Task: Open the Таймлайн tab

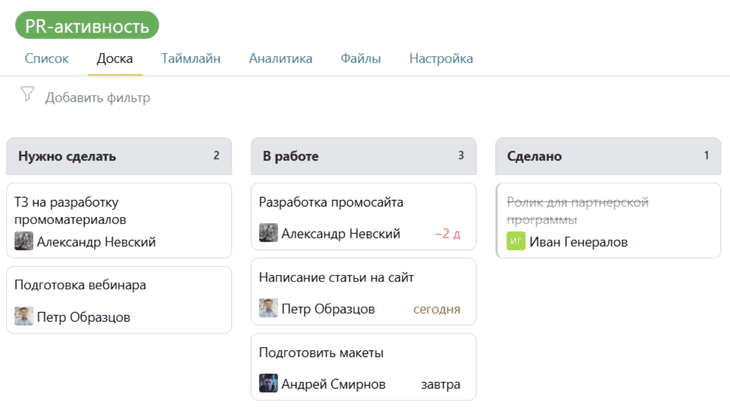Action: click(x=191, y=59)
